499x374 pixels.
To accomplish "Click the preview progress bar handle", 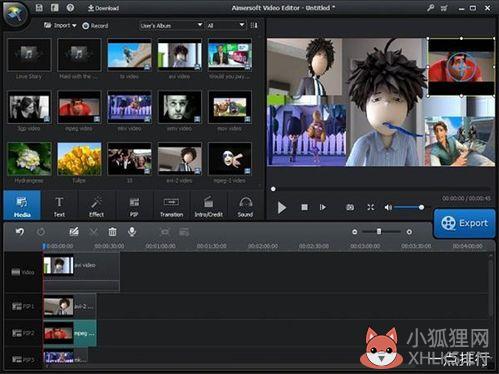I will pos(273,189).
